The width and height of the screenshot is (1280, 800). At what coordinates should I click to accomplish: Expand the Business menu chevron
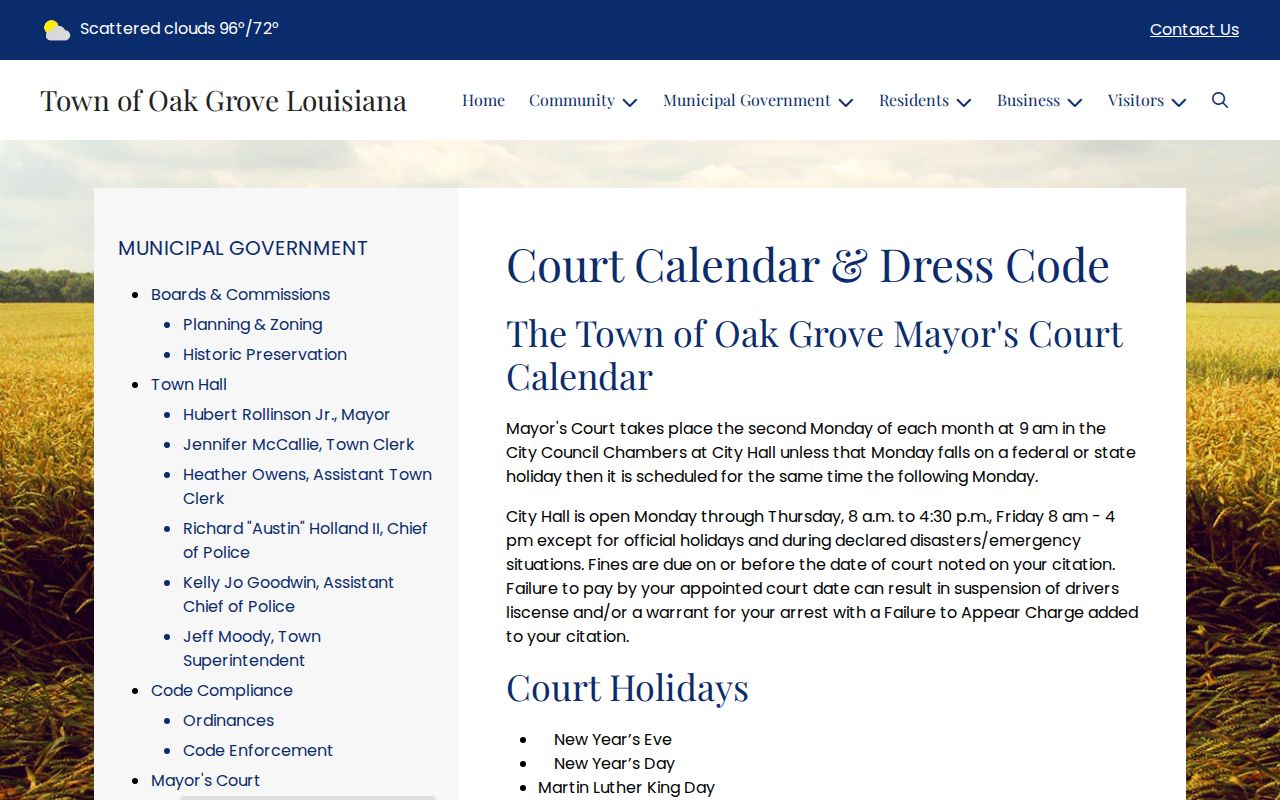click(x=1075, y=102)
